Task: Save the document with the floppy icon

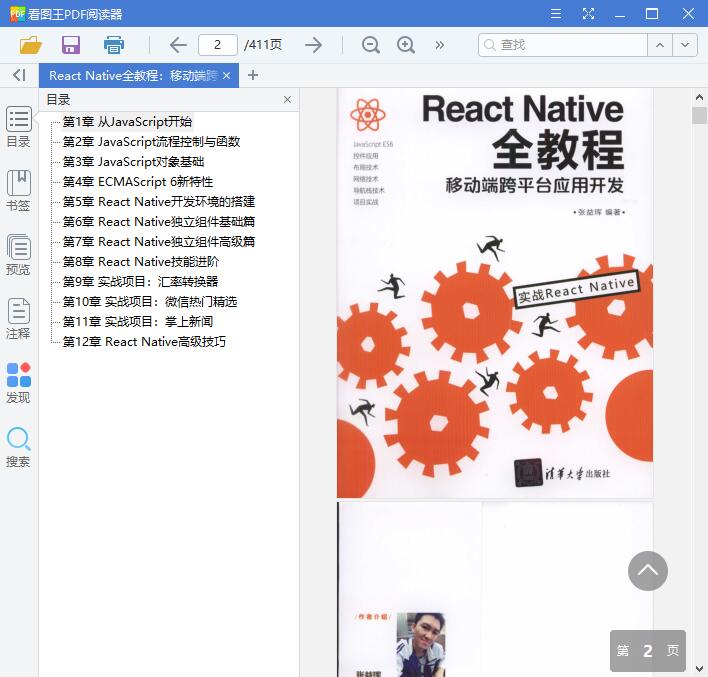Action: coord(71,45)
